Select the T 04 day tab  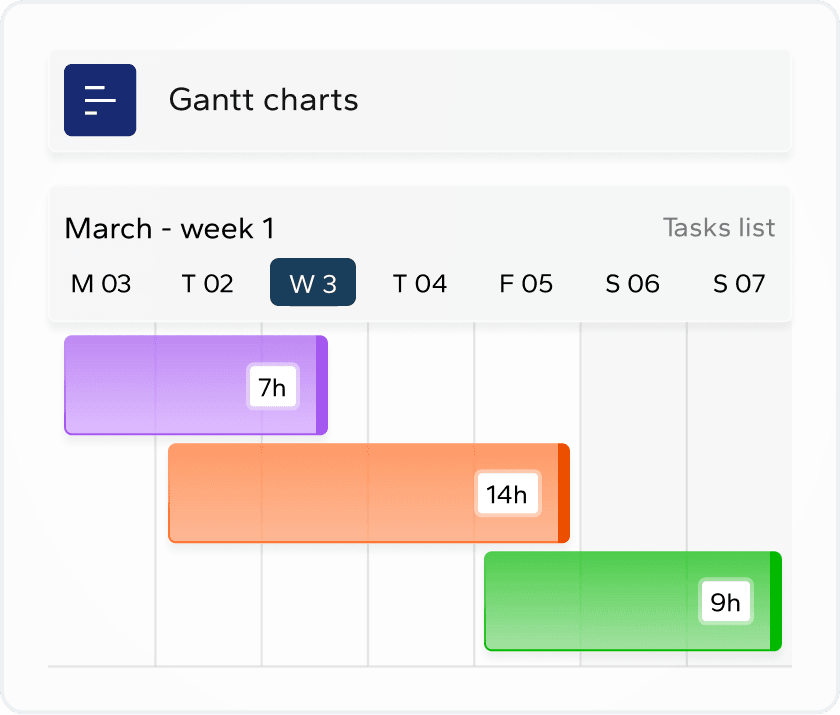(419, 284)
